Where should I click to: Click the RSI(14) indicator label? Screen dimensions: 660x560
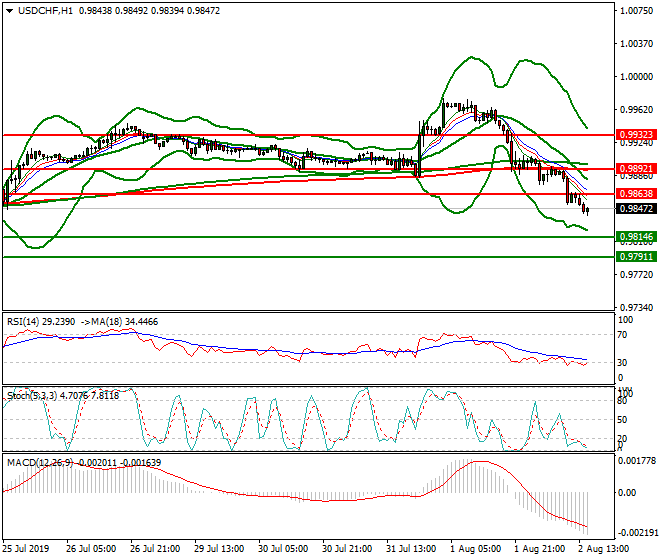click(x=24, y=321)
